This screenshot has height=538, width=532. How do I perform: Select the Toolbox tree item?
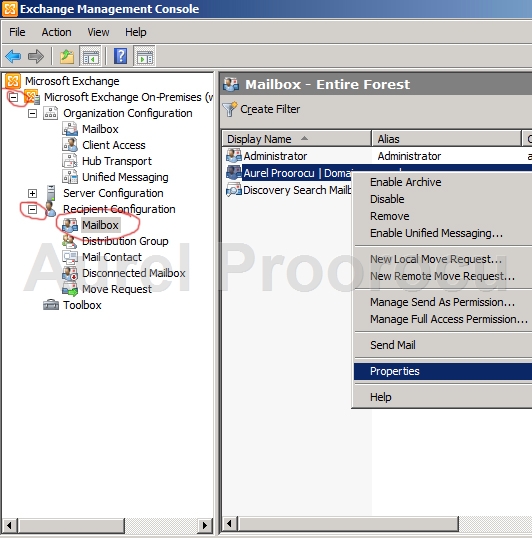point(82,305)
